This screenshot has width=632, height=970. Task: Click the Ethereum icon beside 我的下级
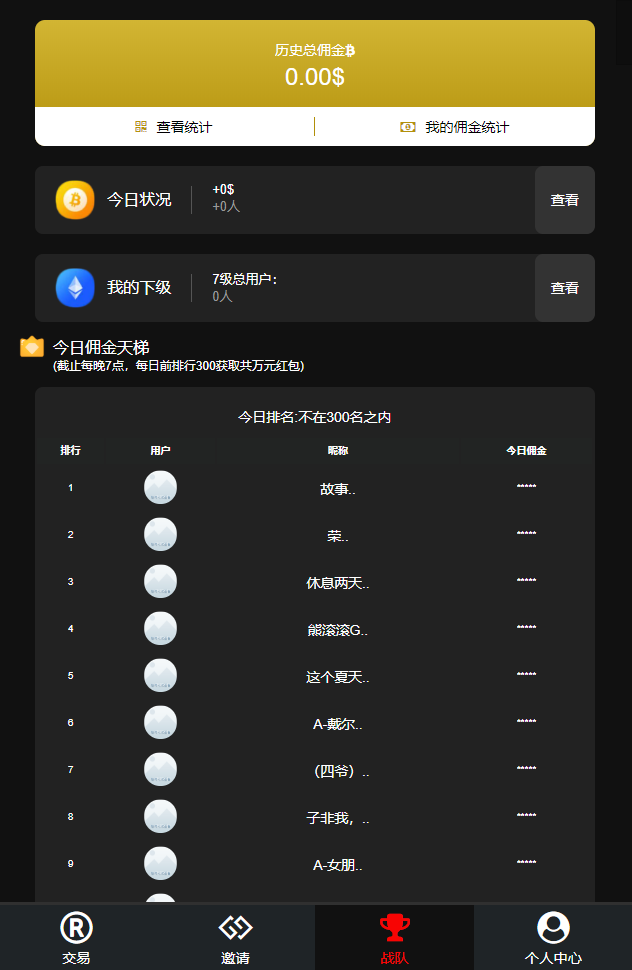(75, 288)
